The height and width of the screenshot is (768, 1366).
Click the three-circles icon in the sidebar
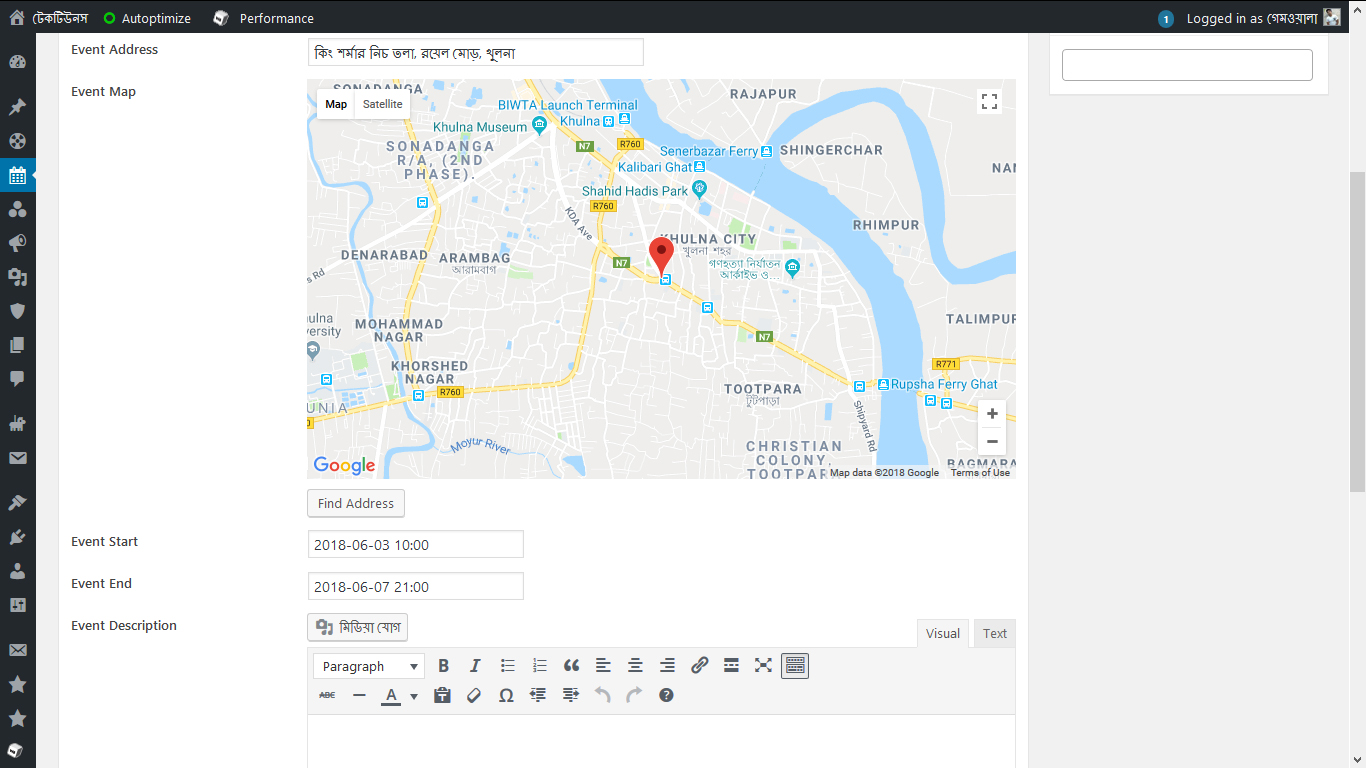coord(17,209)
